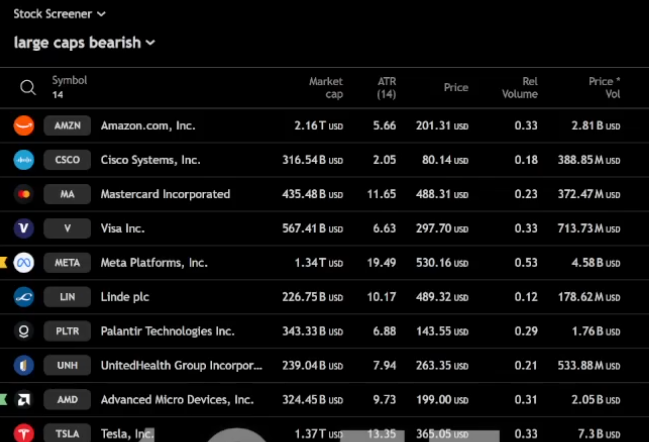Click Mastercard ATR value 11.65

(381, 194)
